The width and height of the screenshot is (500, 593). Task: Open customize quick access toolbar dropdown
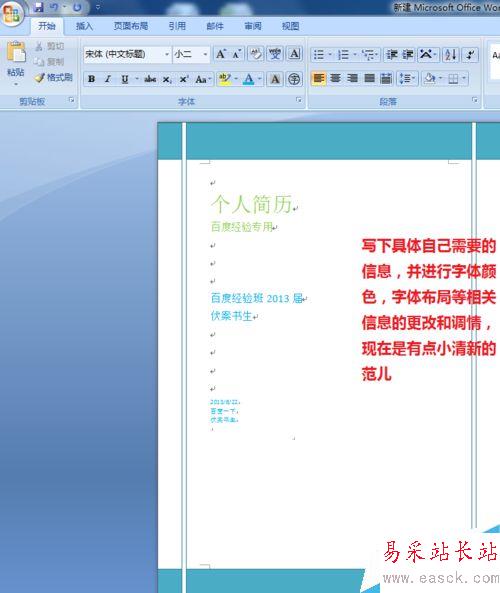[x=98, y=7]
